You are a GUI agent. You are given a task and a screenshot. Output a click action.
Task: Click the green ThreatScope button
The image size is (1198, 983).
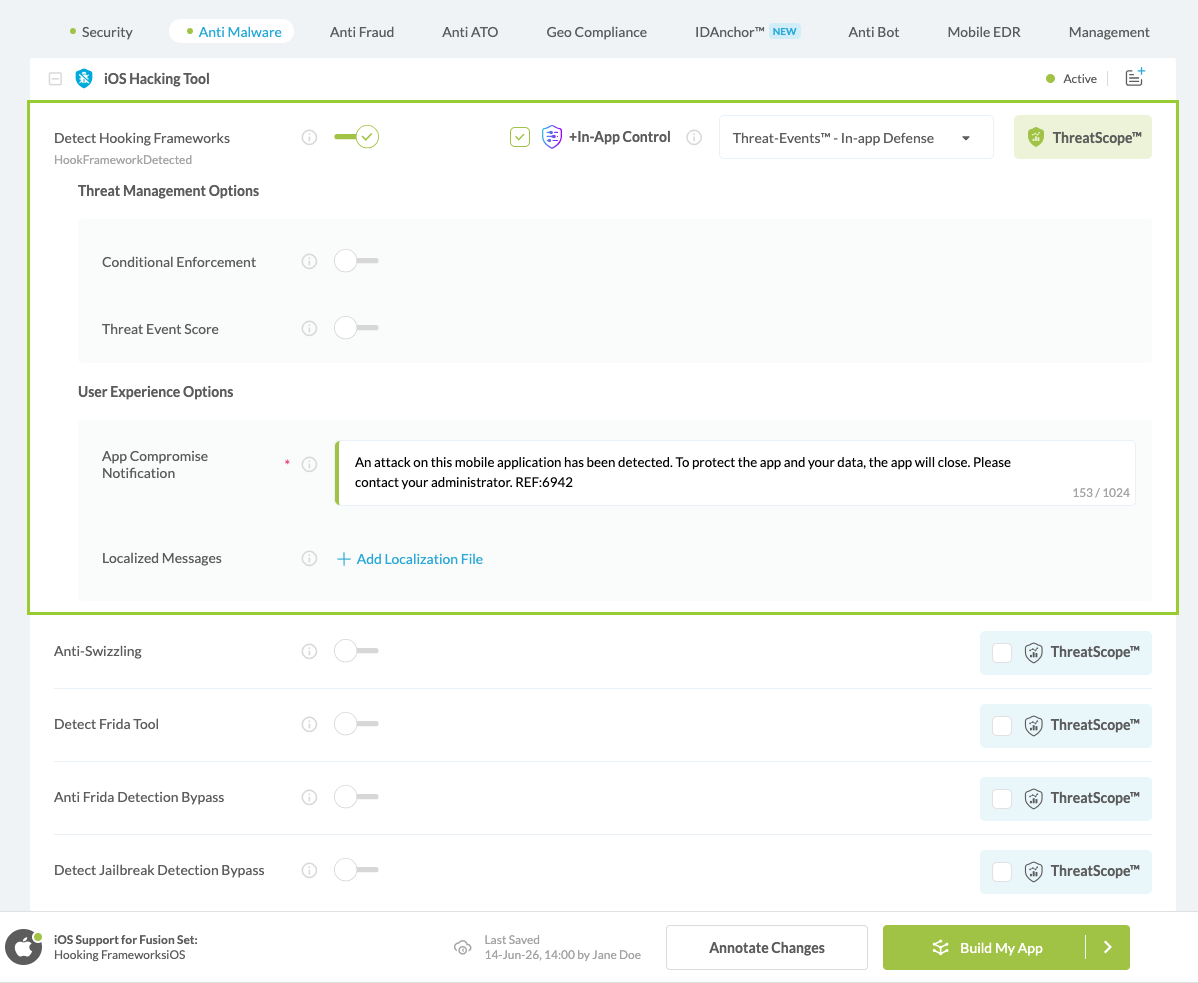1083,137
